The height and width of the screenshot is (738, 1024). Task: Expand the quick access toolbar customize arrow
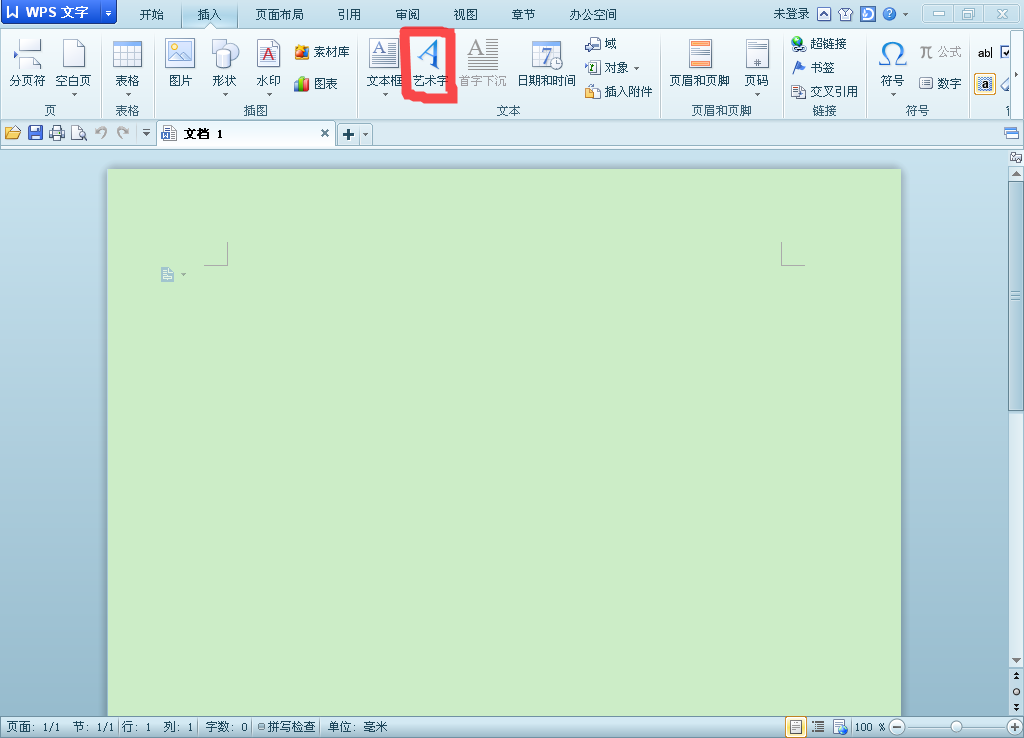point(146,133)
